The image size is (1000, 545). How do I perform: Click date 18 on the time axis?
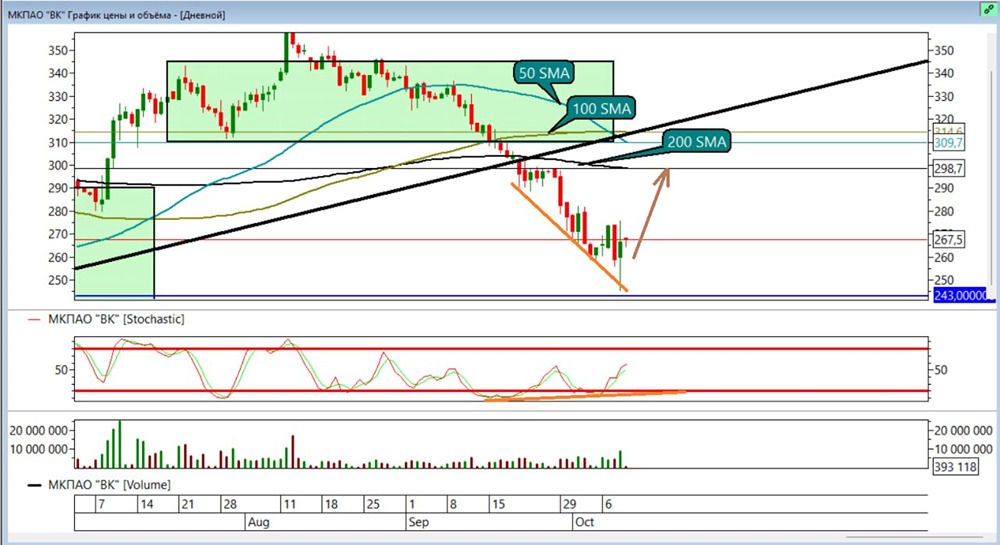pyautogui.click(x=331, y=504)
